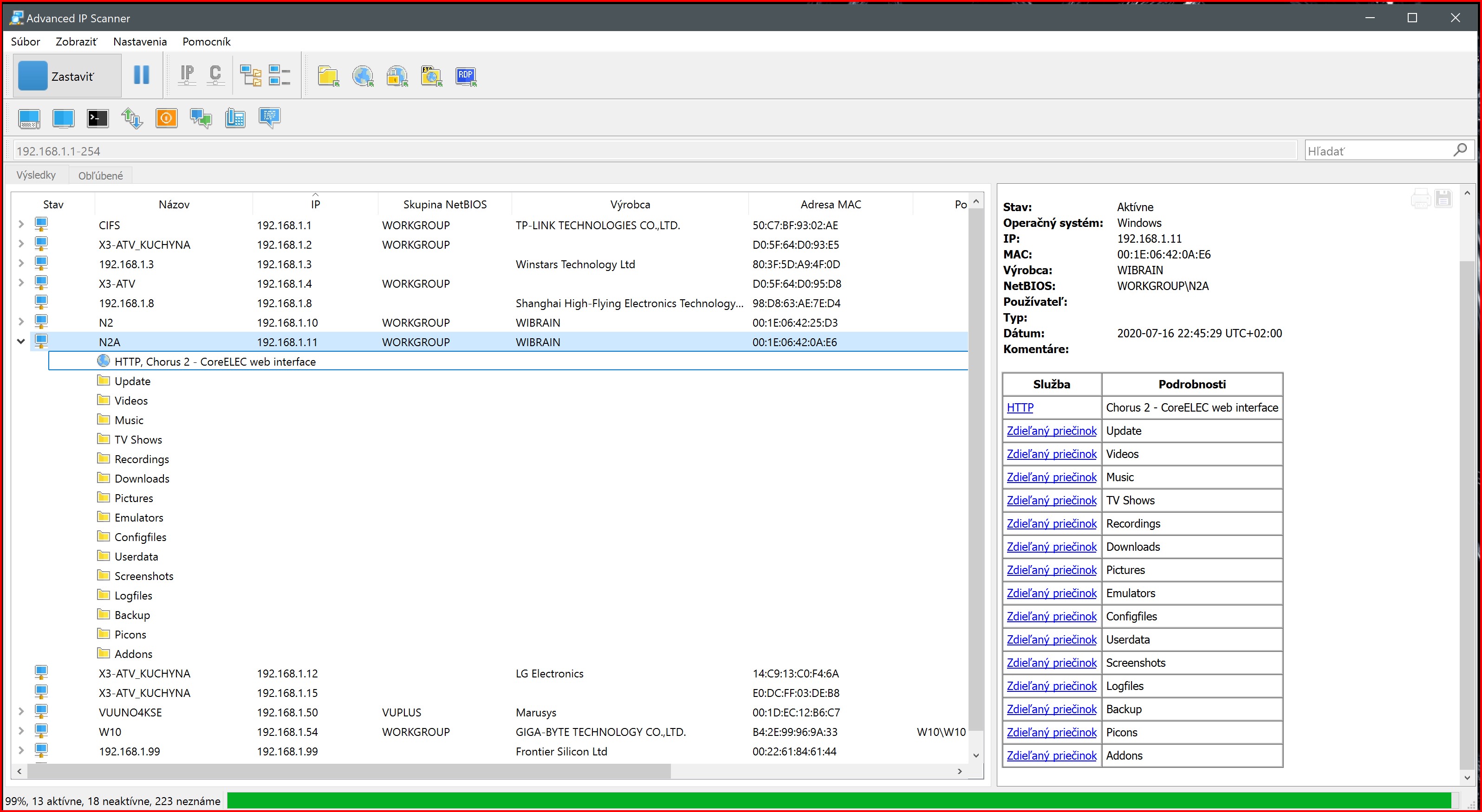Click the expand all tree icon
The image size is (1482, 812).
click(x=250, y=75)
